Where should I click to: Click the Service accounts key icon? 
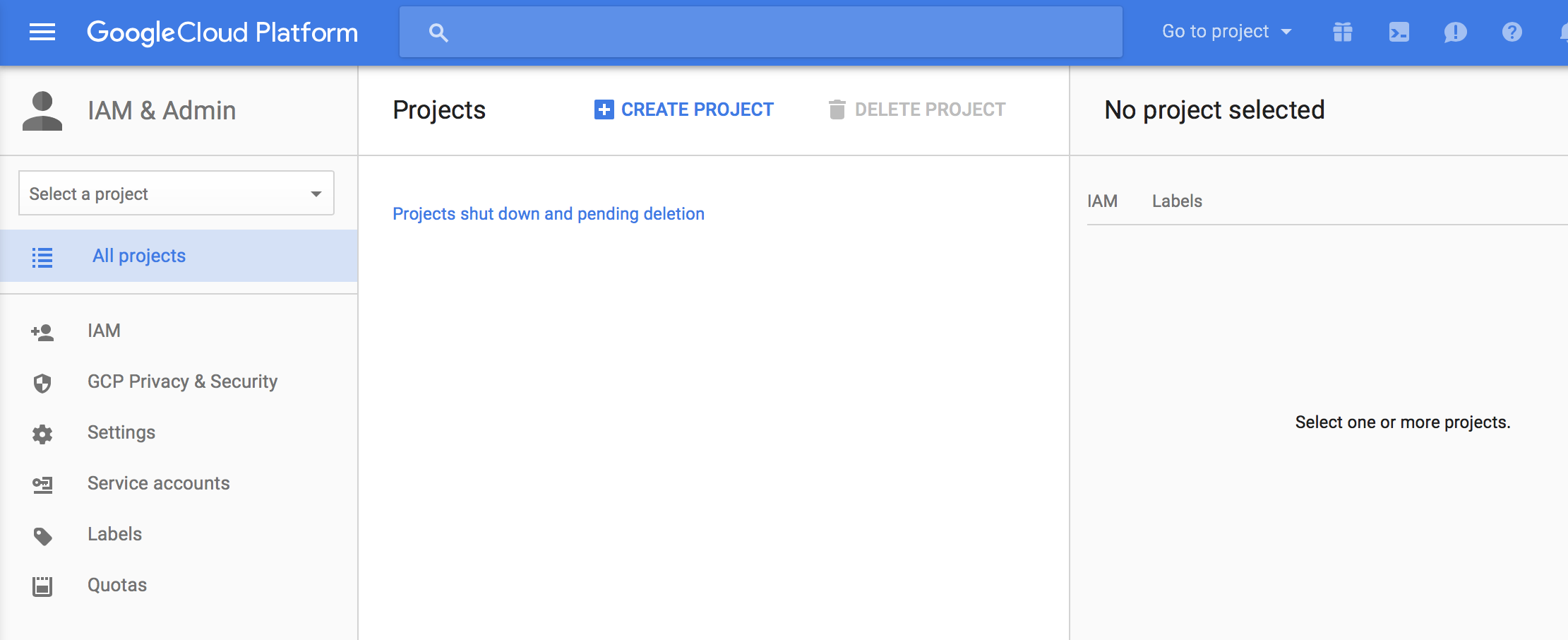(42, 483)
